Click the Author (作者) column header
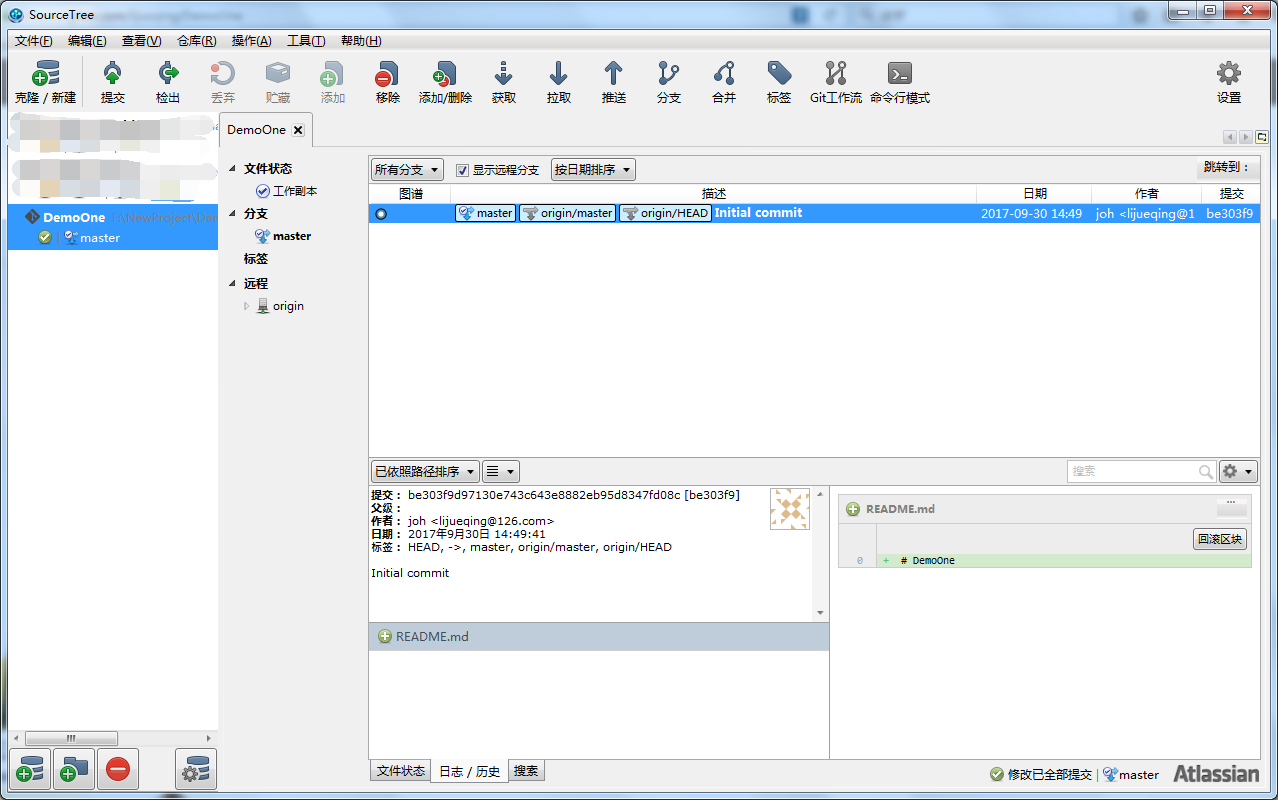Image resolution: width=1278 pixels, height=800 pixels. pos(1146,194)
